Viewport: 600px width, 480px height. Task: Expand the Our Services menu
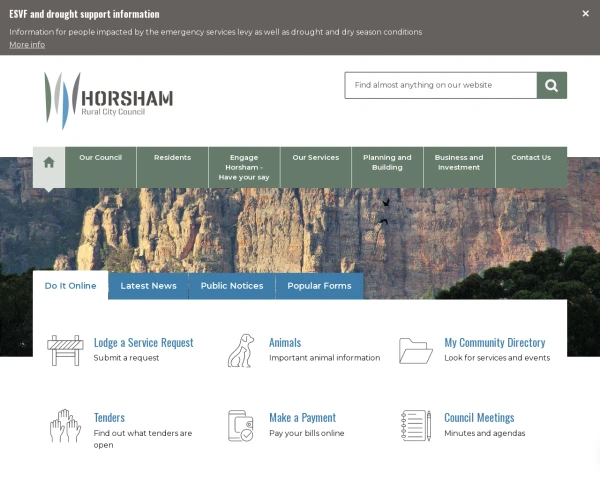[x=315, y=158]
